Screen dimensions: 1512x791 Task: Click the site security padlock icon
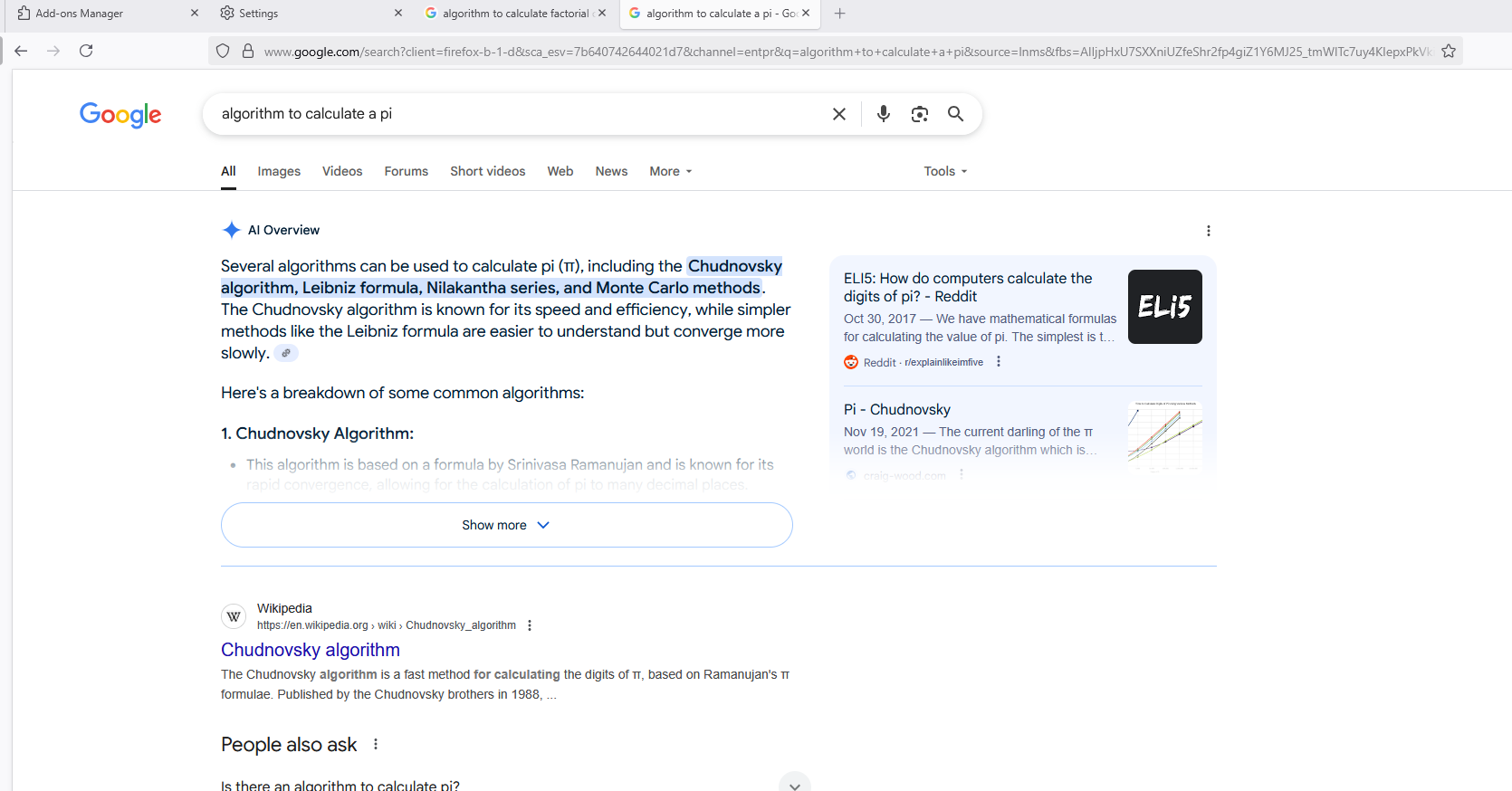coord(248,52)
